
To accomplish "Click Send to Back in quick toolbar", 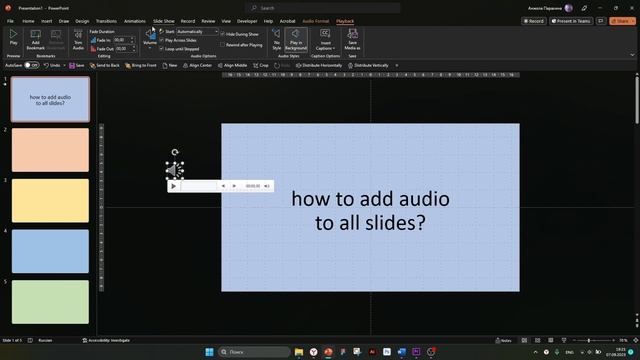I will pyautogui.click(x=104, y=65).
